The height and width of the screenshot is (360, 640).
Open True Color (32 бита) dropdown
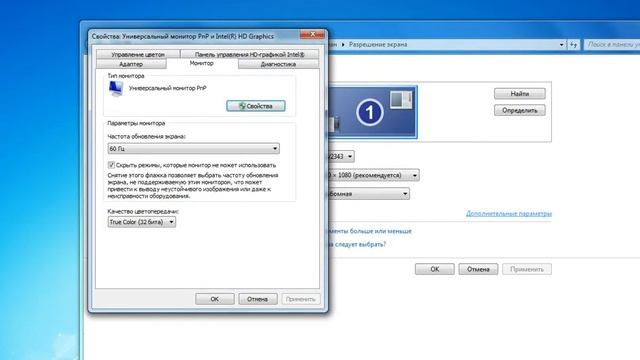point(142,222)
